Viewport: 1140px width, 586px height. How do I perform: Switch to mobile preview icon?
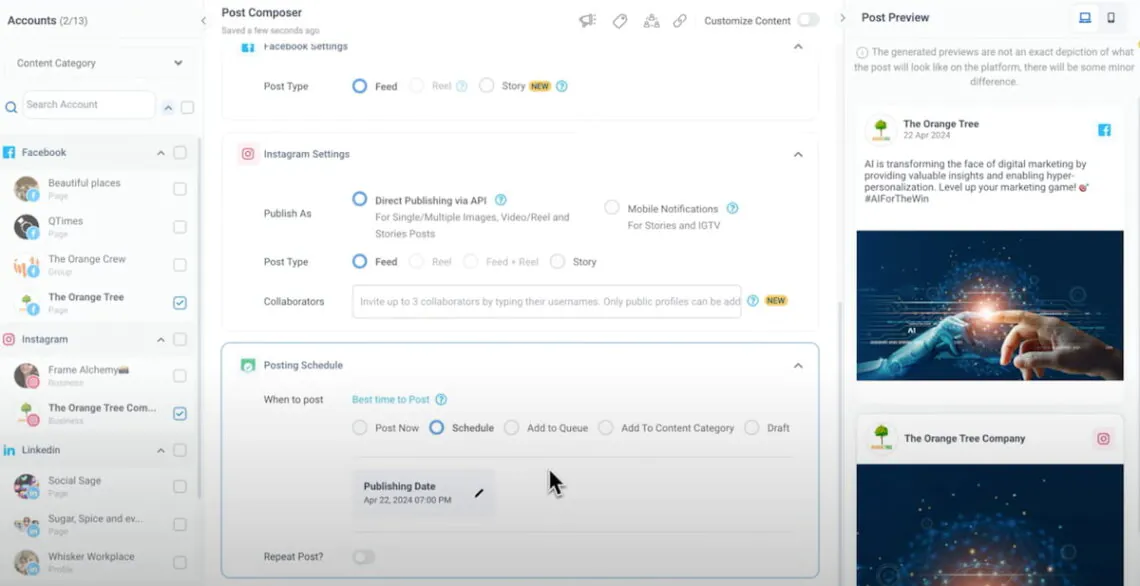(1111, 18)
